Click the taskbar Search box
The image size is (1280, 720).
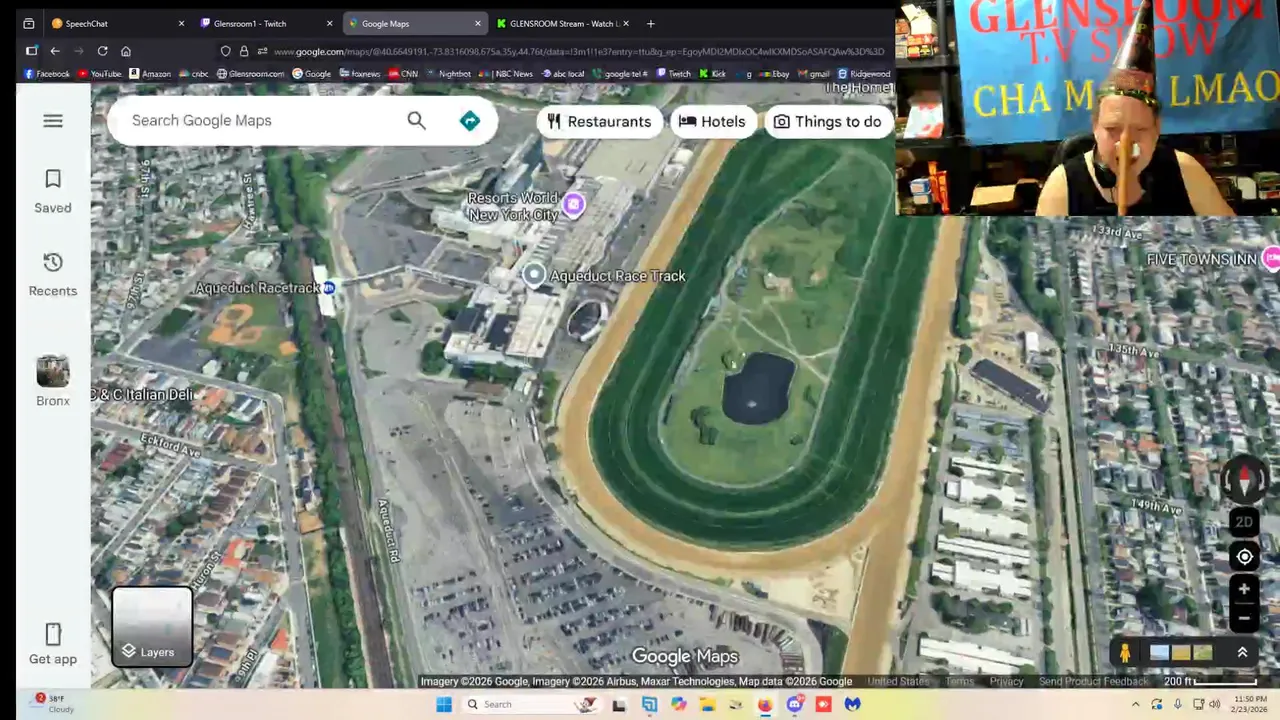pos(530,704)
